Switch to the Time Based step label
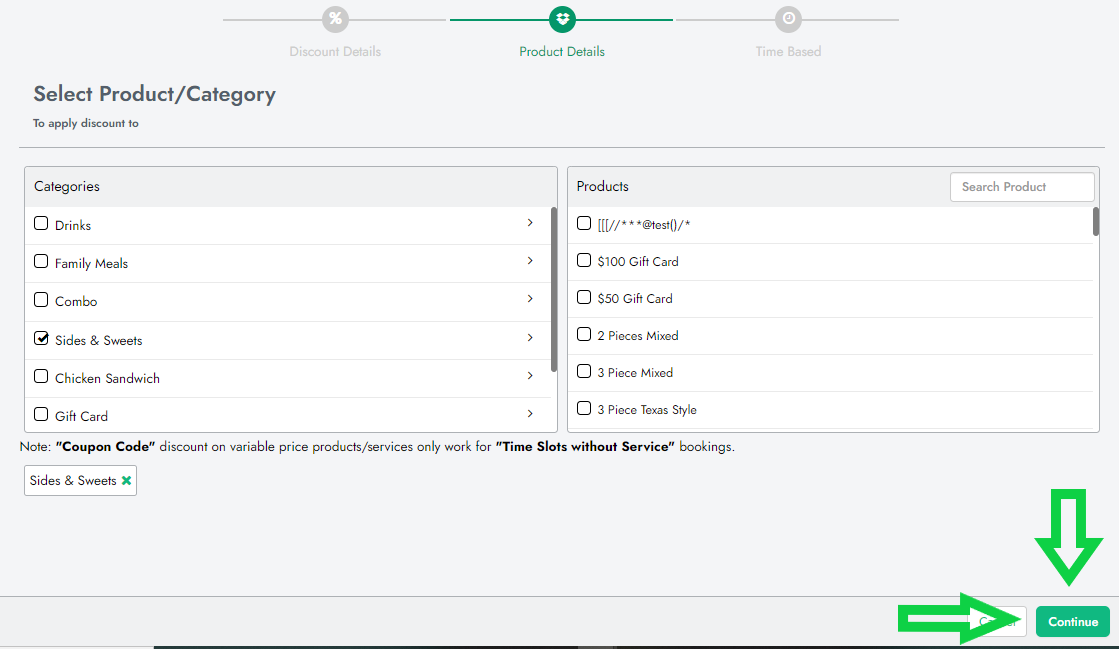 [788, 52]
